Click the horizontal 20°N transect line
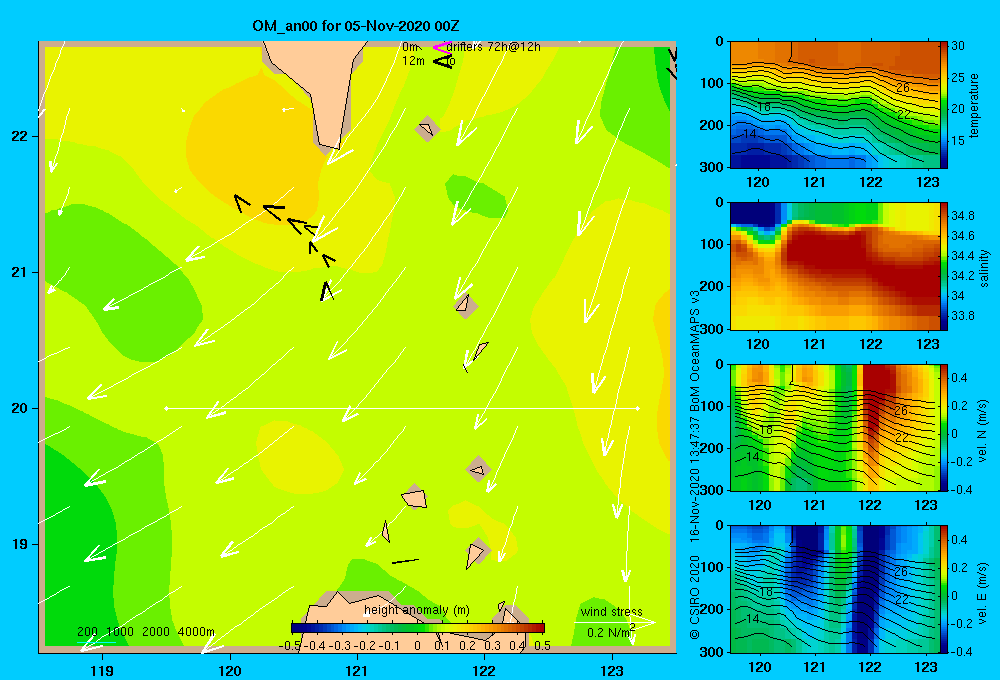The image size is (1000, 680). click(402, 408)
